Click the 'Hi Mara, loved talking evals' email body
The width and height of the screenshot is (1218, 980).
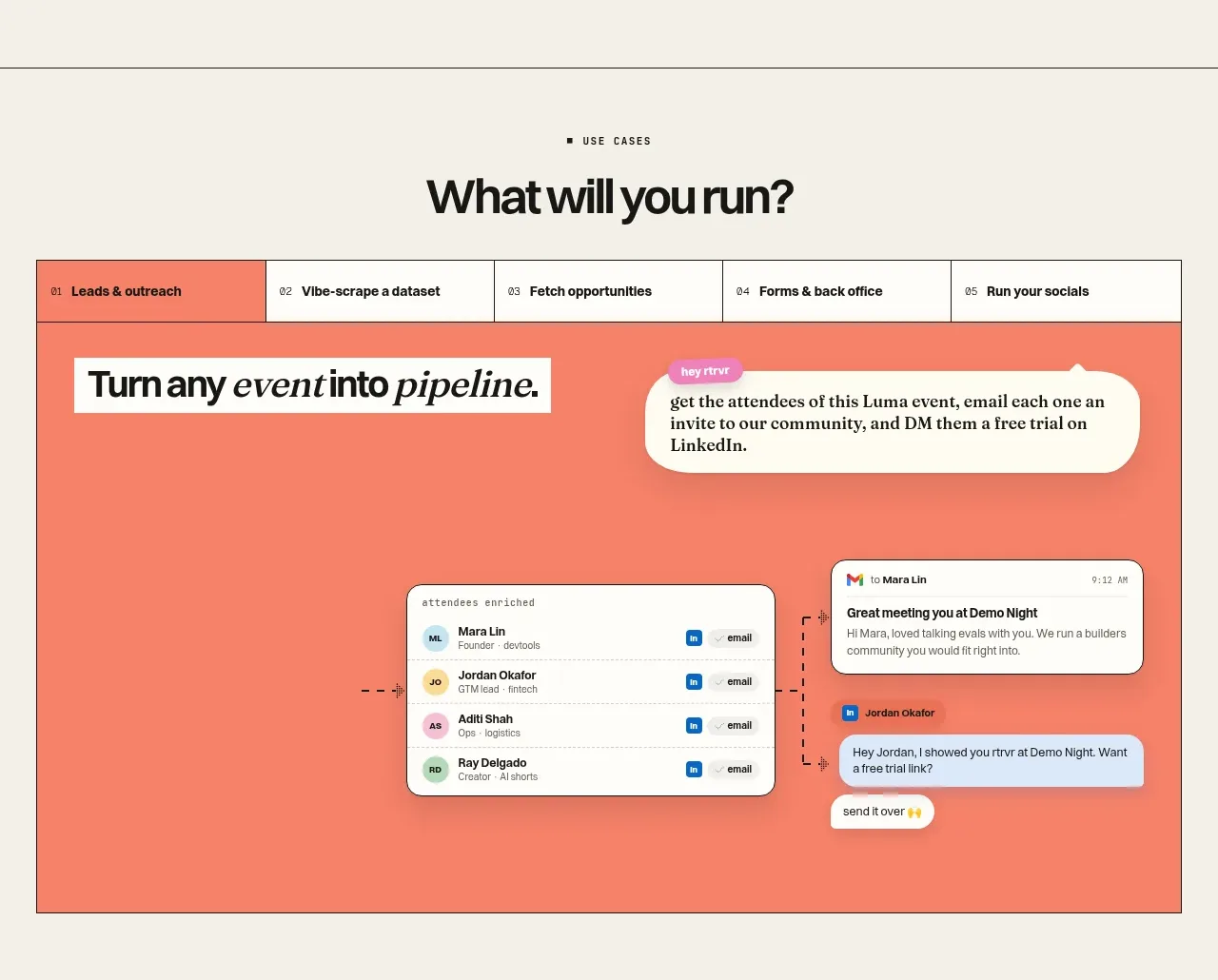coord(987,642)
